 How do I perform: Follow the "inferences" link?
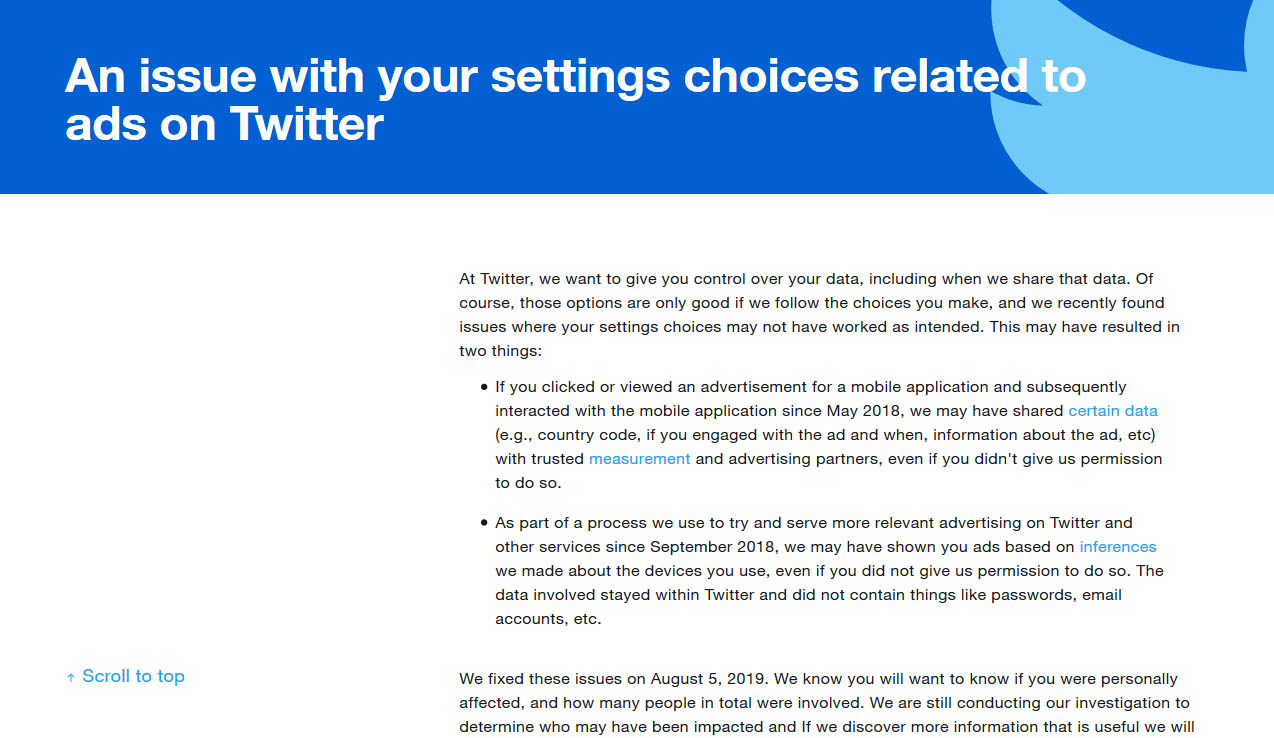click(x=1117, y=547)
